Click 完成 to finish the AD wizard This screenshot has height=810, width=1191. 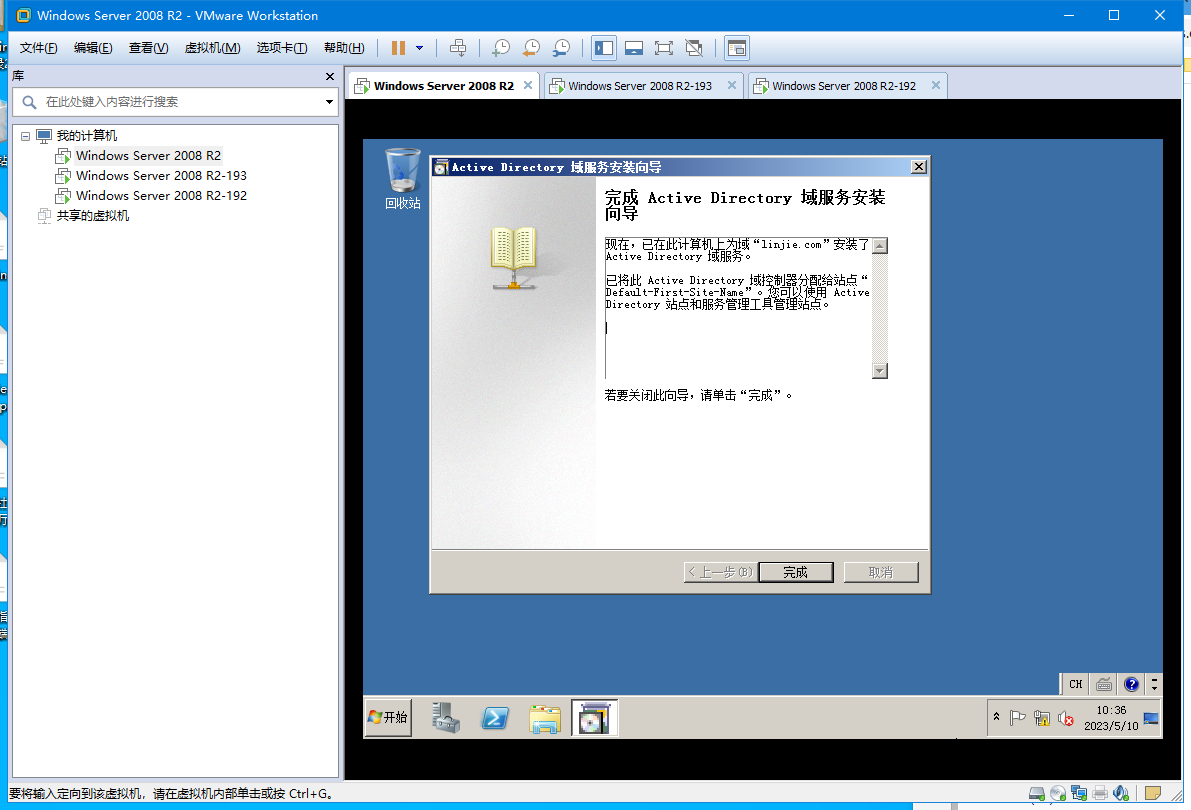click(x=795, y=572)
